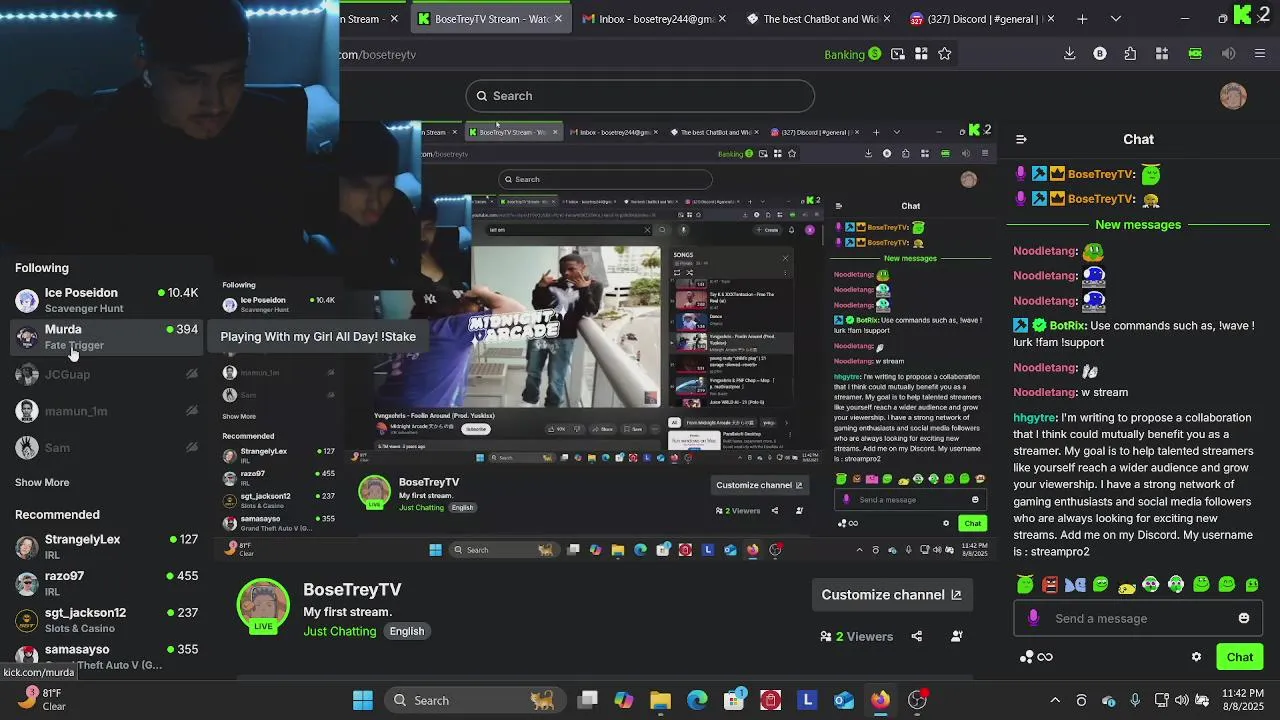Open File Explorer from the taskbar
The image size is (1280, 720).
click(660, 700)
